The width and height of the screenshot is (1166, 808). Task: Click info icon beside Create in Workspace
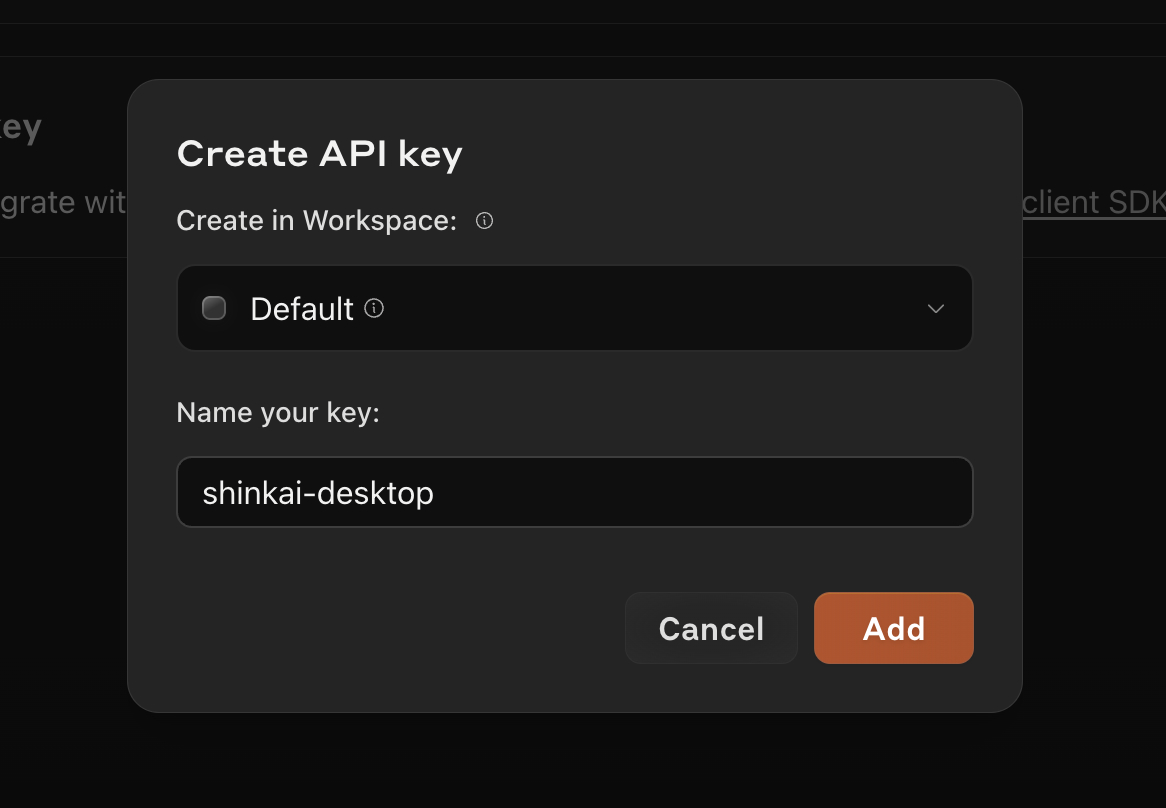[x=484, y=221]
